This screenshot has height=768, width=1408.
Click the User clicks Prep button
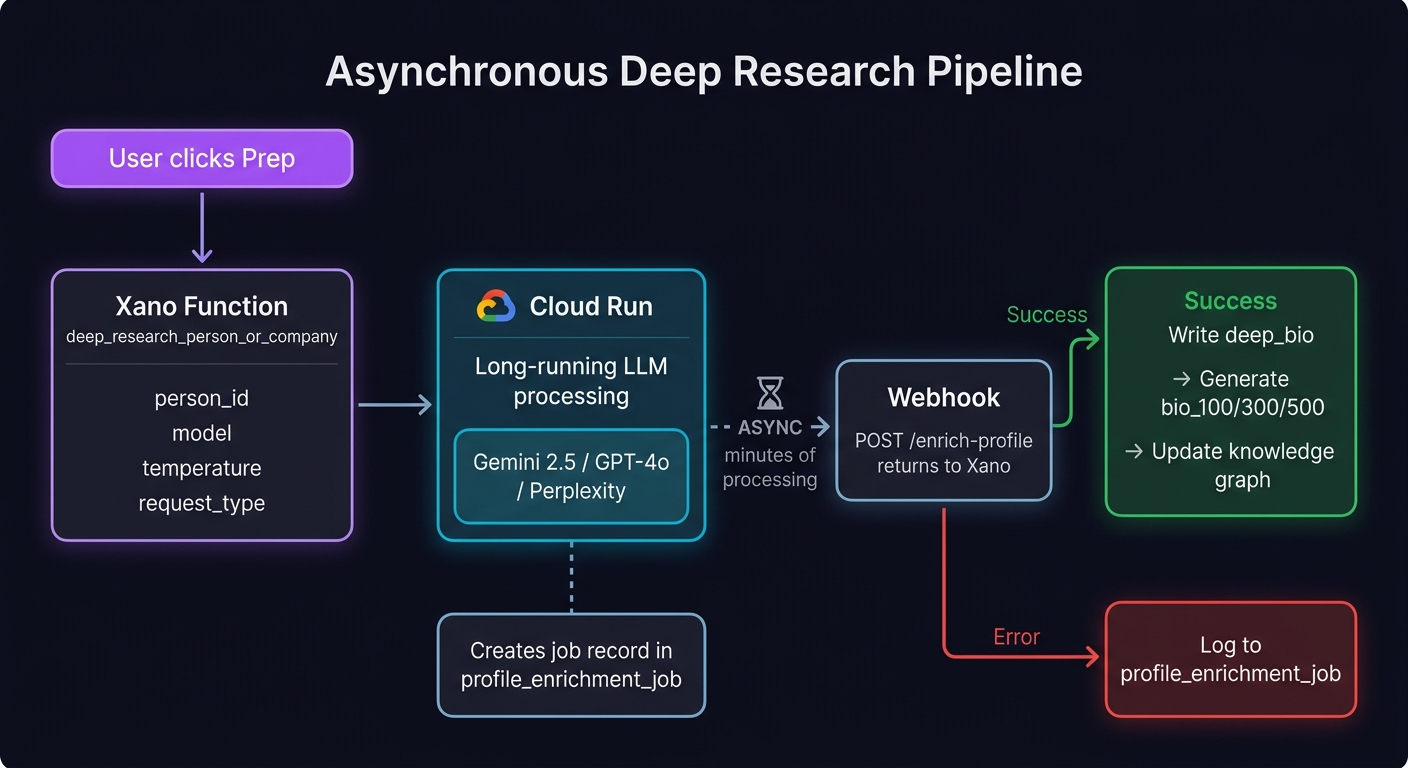[x=201, y=158]
